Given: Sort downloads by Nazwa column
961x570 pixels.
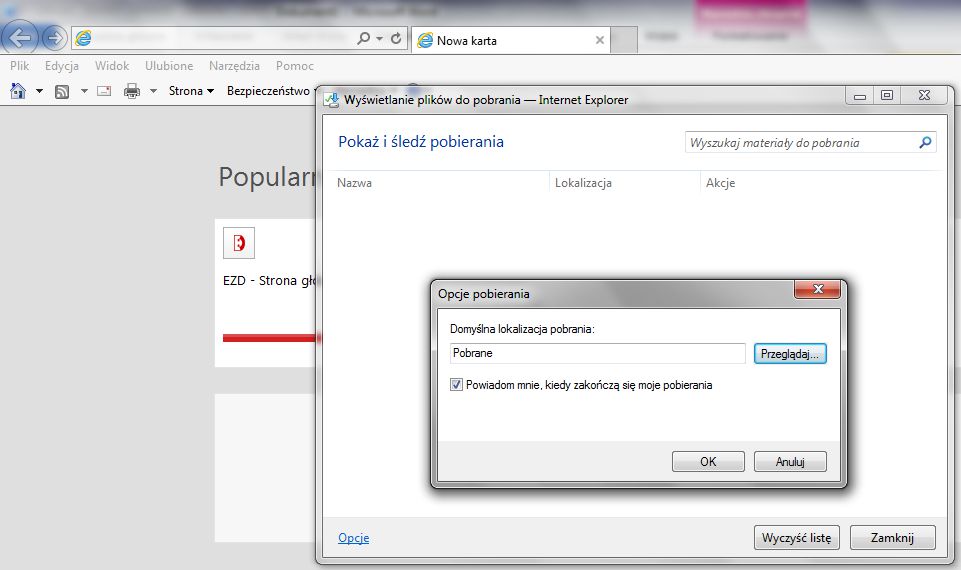Looking at the screenshot, I should pos(354,183).
